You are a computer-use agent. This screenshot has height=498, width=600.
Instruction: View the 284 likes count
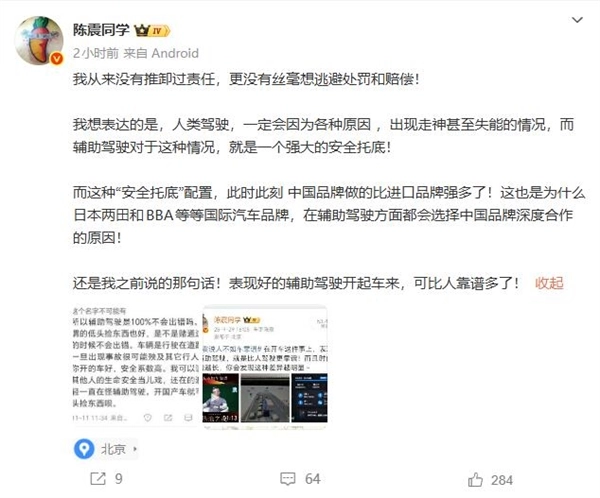coord(502,480)
